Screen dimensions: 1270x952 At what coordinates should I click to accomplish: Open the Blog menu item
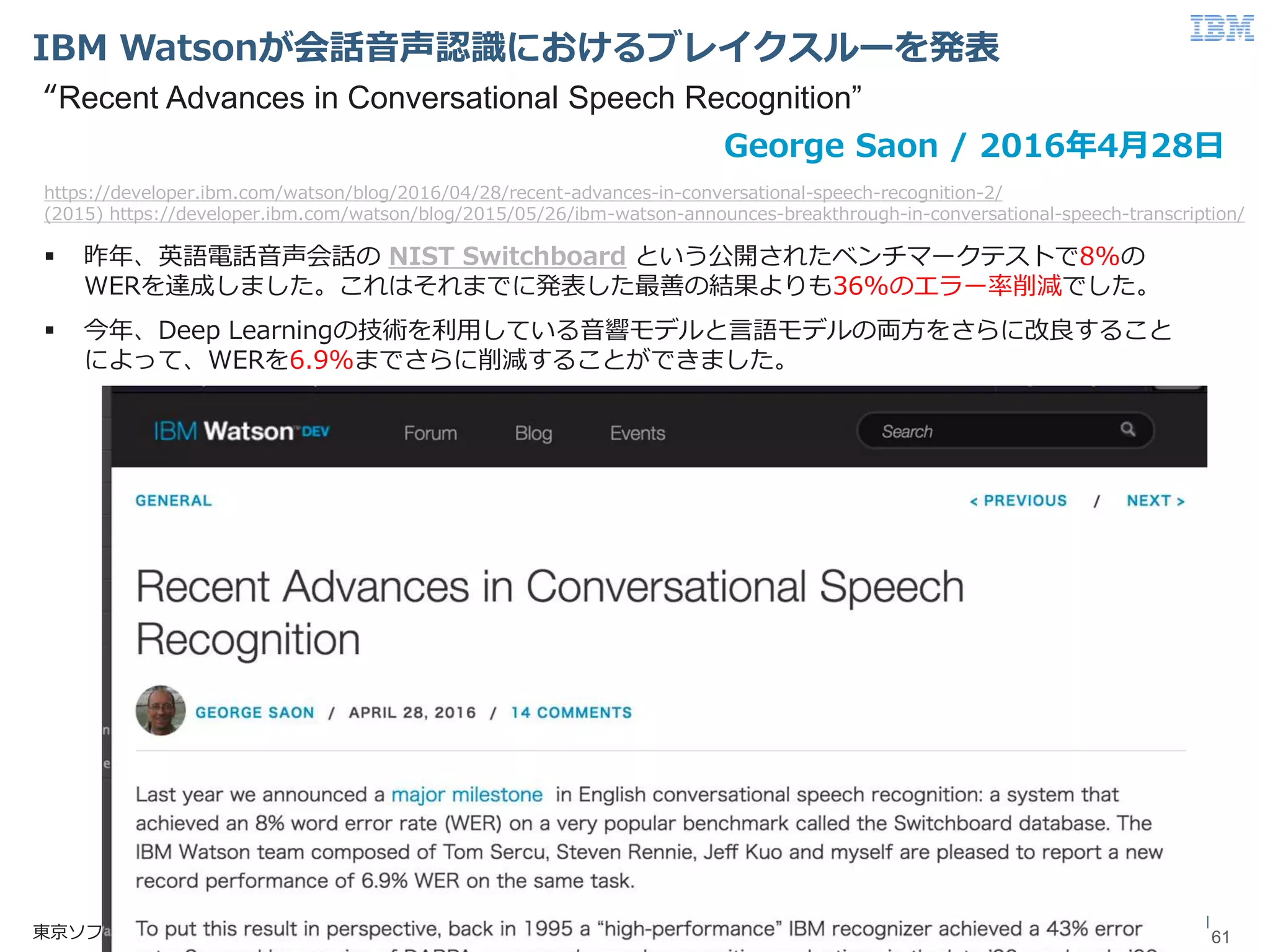click(533, 433)
